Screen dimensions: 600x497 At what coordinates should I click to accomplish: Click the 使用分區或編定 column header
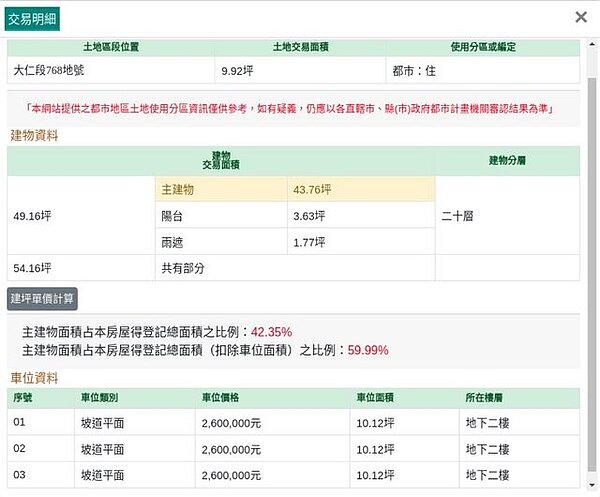483,47
